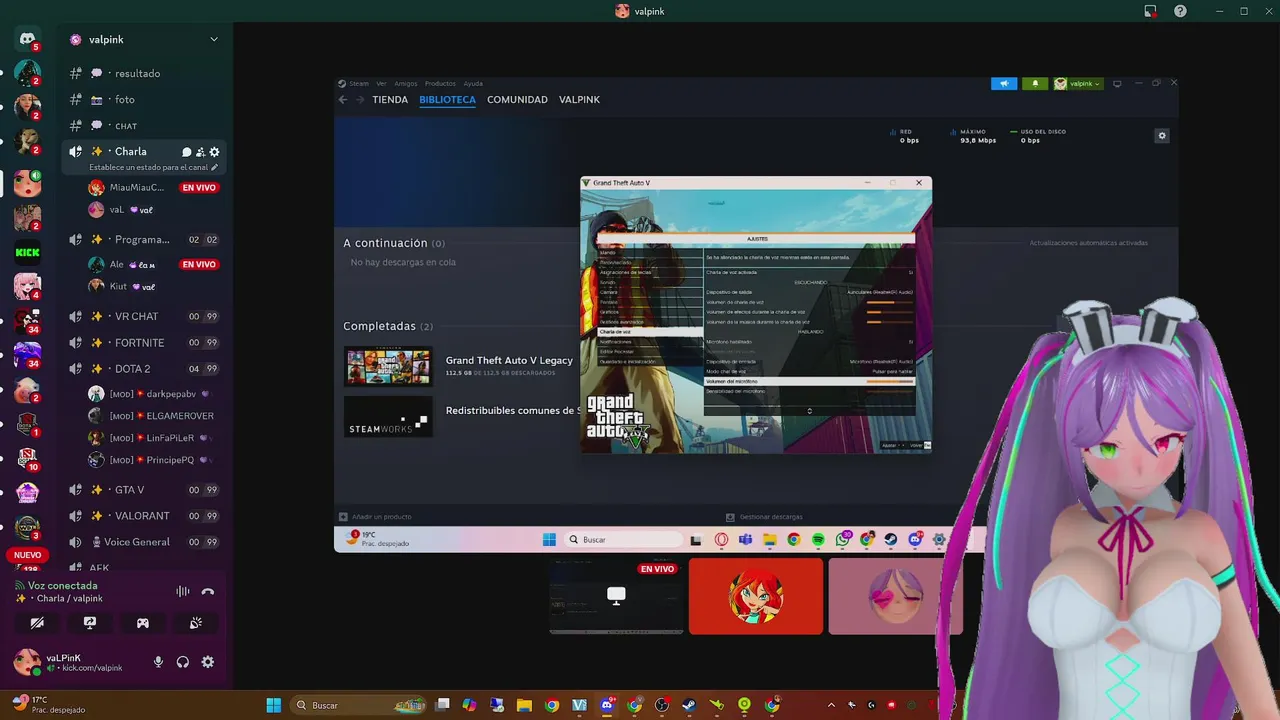The height and width of the screenshot is (720, 1280).
Task: Click Grand Theft Auto V Legacy thumbnail
Action: (388, 366)
